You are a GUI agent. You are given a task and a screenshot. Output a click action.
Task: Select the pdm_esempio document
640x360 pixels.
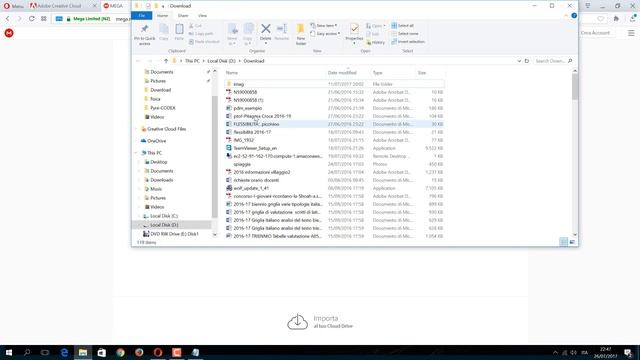248,108
